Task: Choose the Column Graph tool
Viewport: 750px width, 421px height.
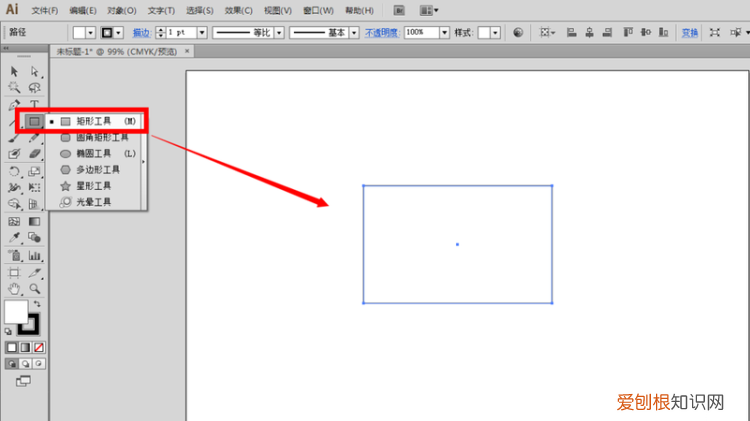Action: coord(34,255)
